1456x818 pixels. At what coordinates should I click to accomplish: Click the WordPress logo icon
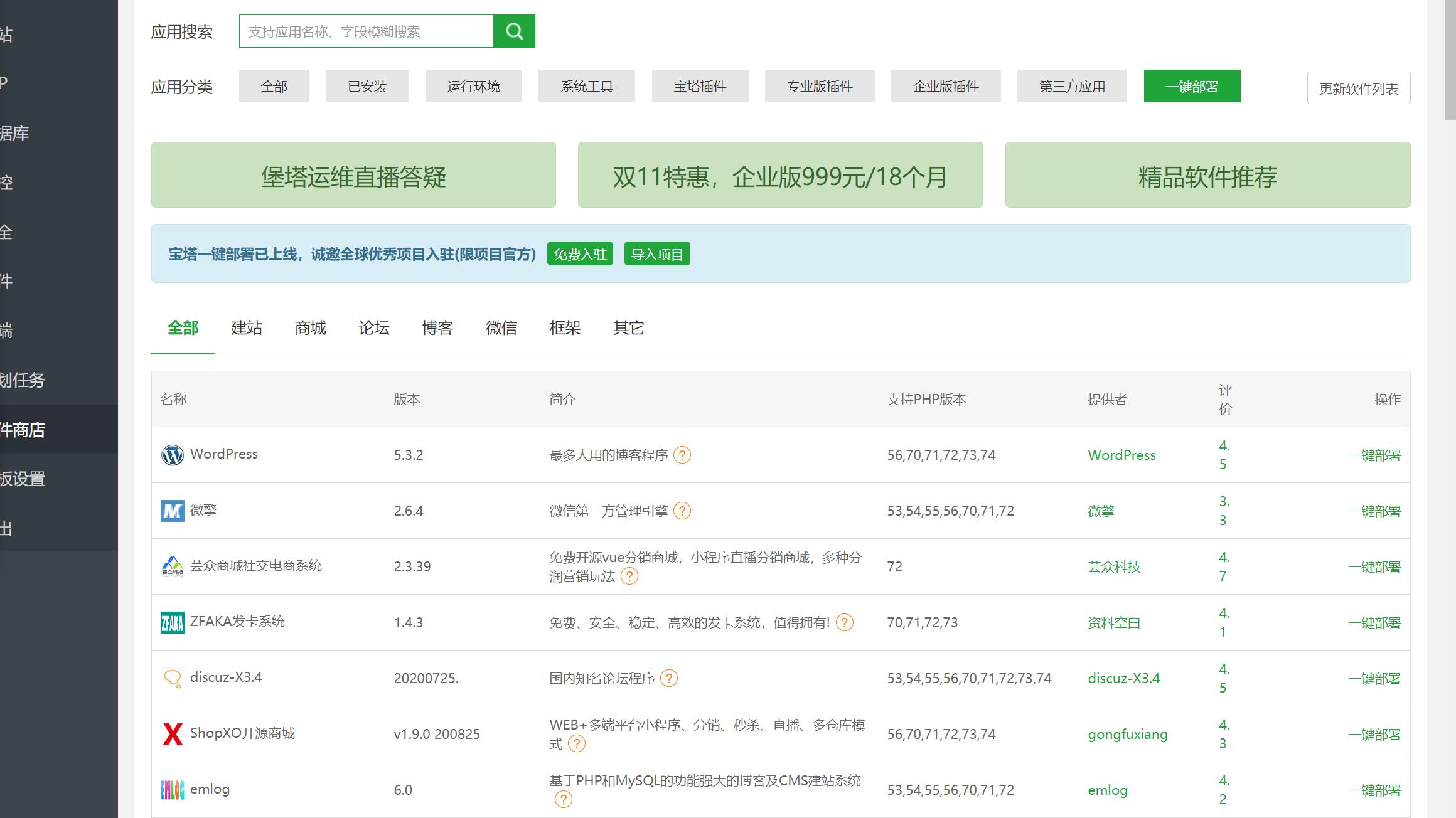pyautogui.click(x=172, y=455)
